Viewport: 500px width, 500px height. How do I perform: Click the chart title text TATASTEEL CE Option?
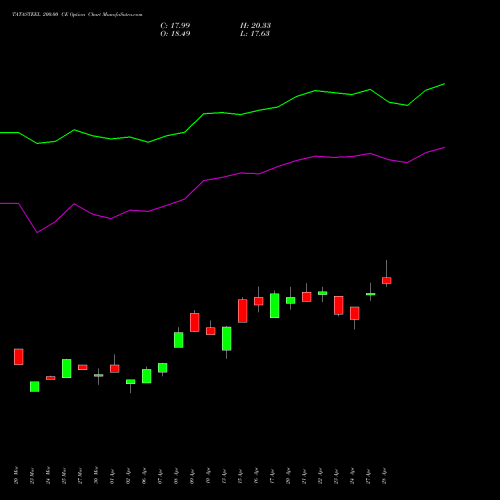(x=77, y=15)
